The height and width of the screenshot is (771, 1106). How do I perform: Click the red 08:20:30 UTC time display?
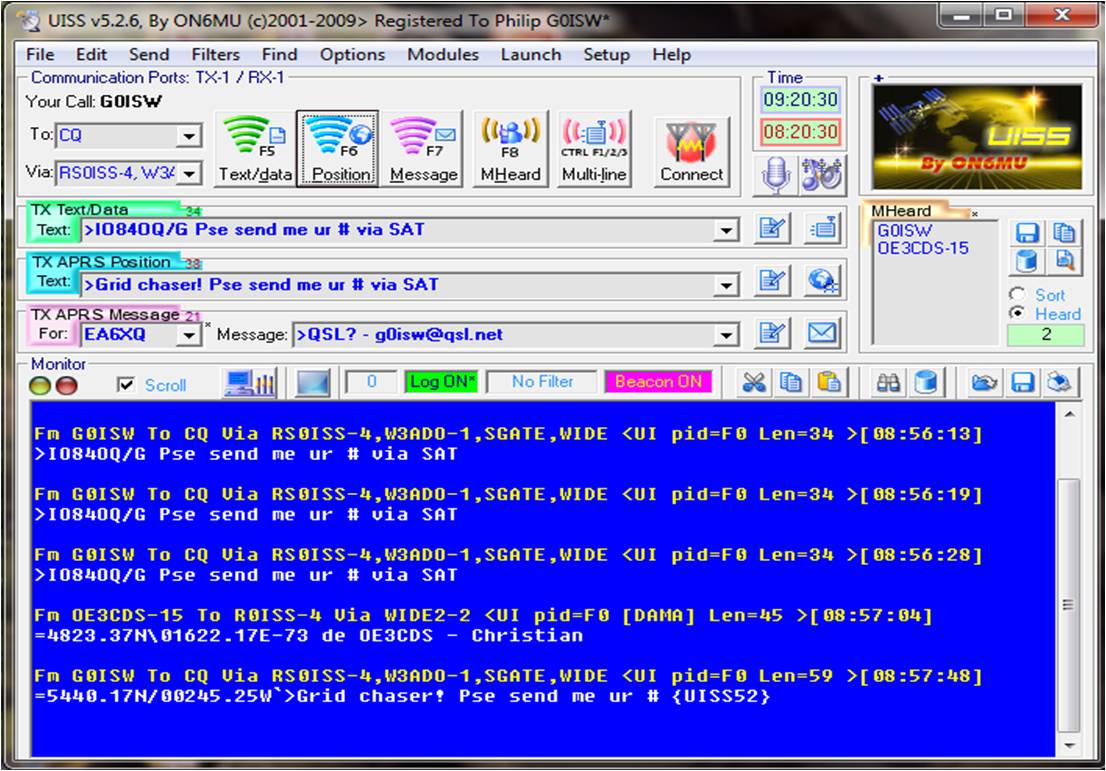[x=800, y=131]
